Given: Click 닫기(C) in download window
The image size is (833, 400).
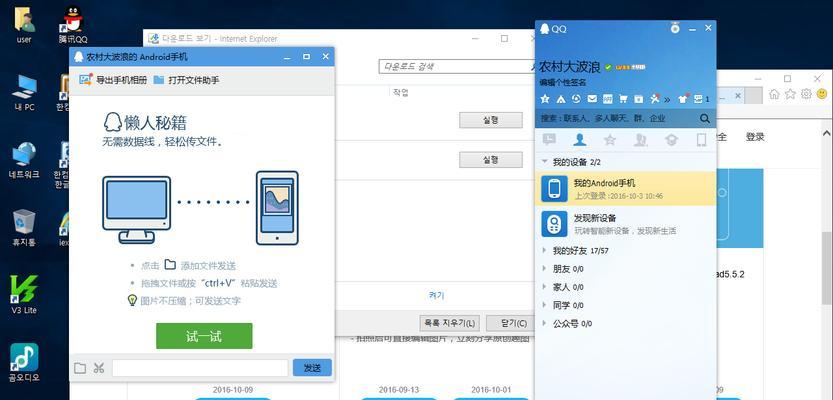Looking at the screenshot, I should (510, 323).
